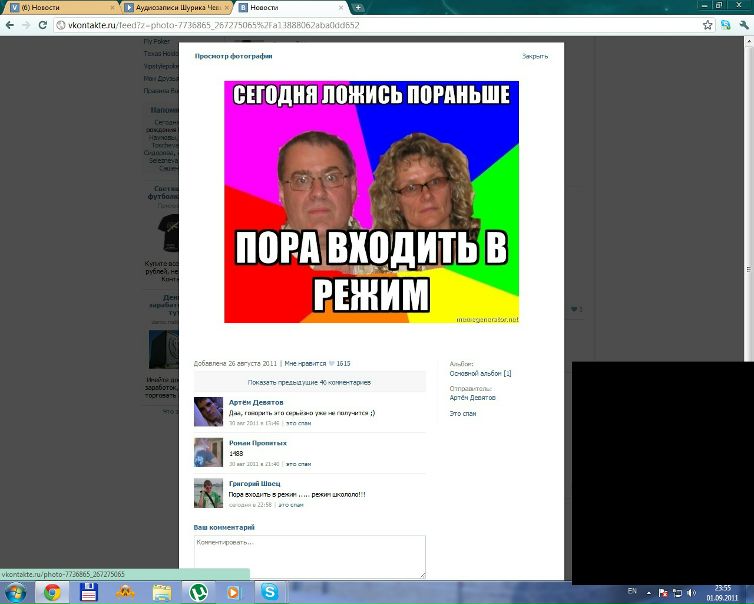Click Роман Пропитых's avatar thumbnail
754x604 pixels.
point(208,452)
